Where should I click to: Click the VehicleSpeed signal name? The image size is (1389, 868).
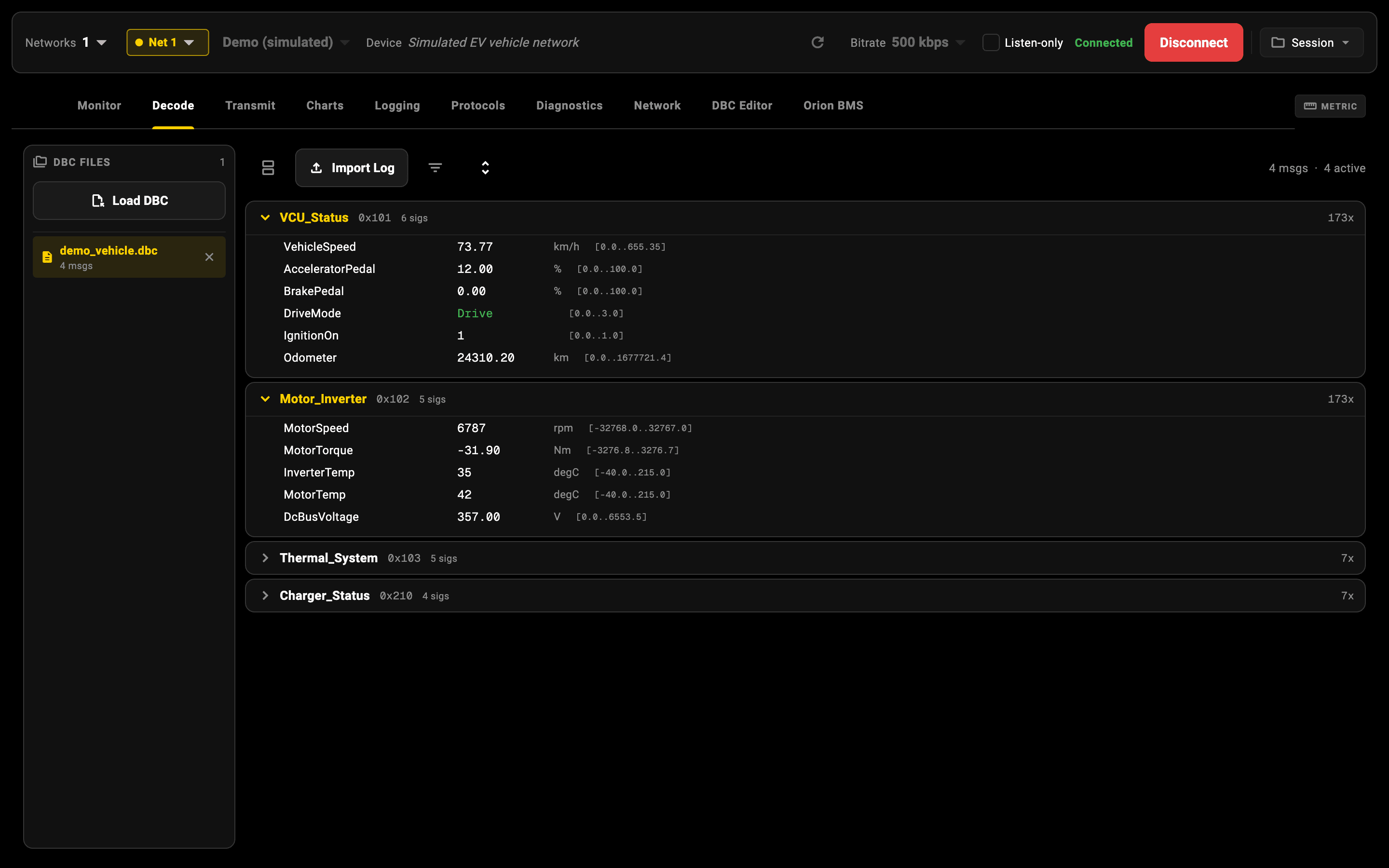(320, 247)
